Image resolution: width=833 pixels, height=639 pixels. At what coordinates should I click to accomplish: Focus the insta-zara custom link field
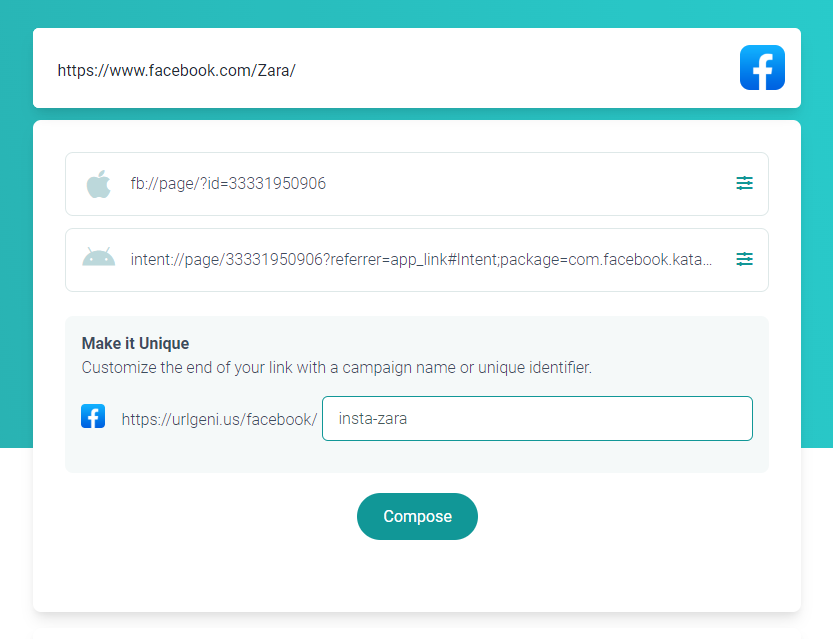pyautogui.click(x=537, y=419)
